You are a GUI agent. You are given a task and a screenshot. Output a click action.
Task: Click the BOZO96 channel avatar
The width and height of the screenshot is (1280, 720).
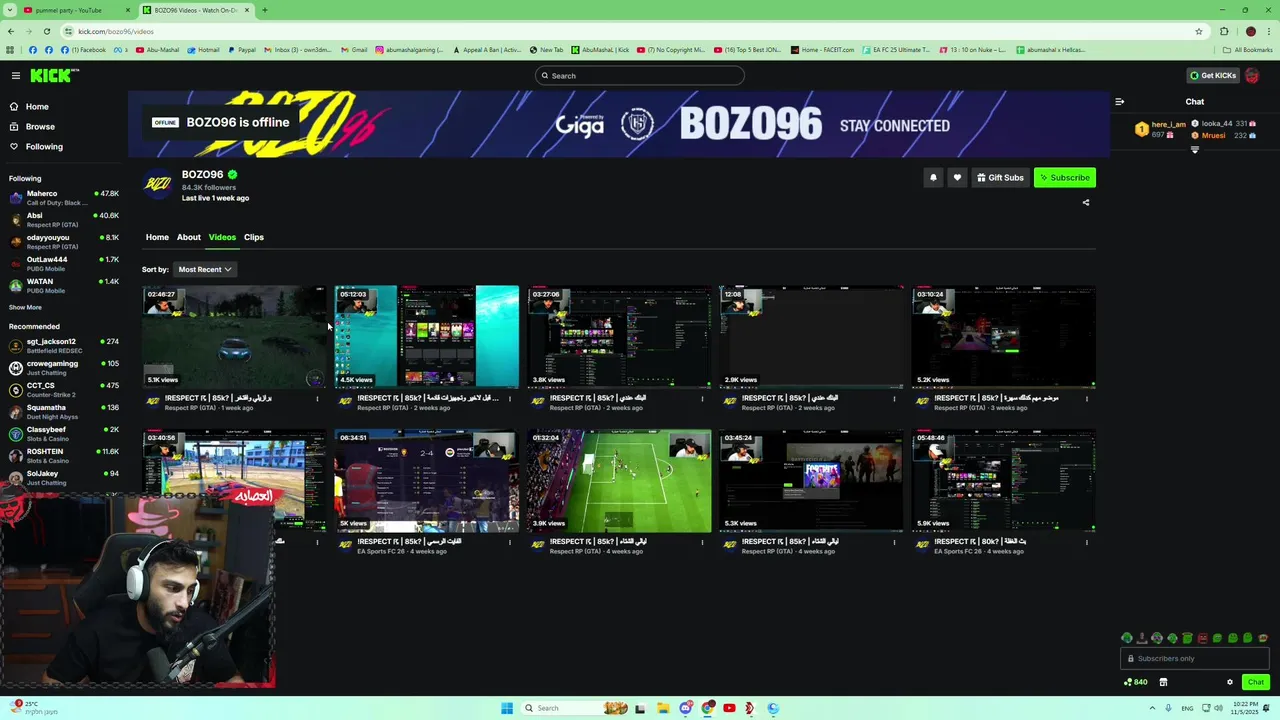coord(158,184)
